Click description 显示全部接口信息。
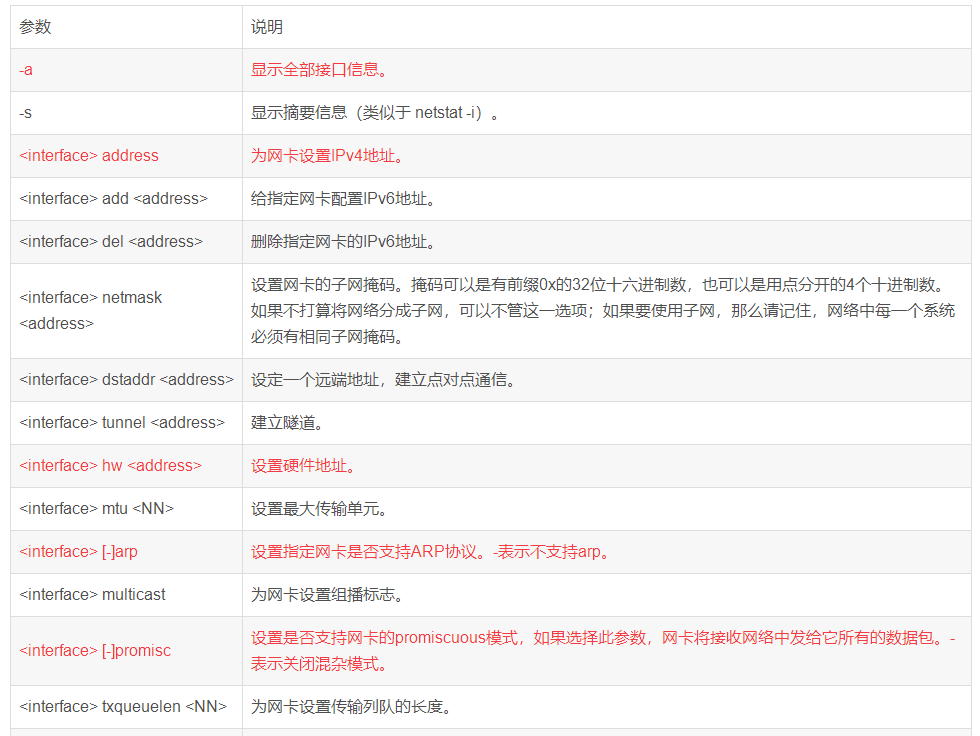 pyautogui.click(x=319, y=70)
